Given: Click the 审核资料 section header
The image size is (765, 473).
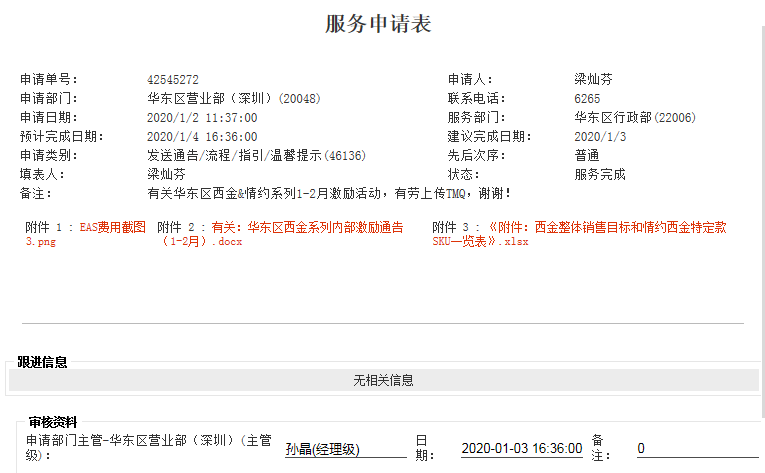Looking at the screenshot, I should click(53, 422).
